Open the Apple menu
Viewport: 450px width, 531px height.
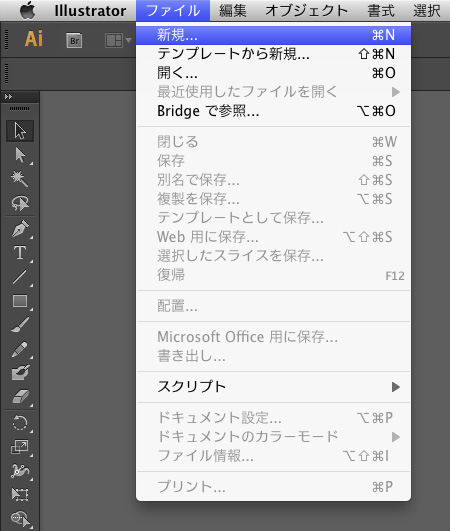[x=27, y=10]
